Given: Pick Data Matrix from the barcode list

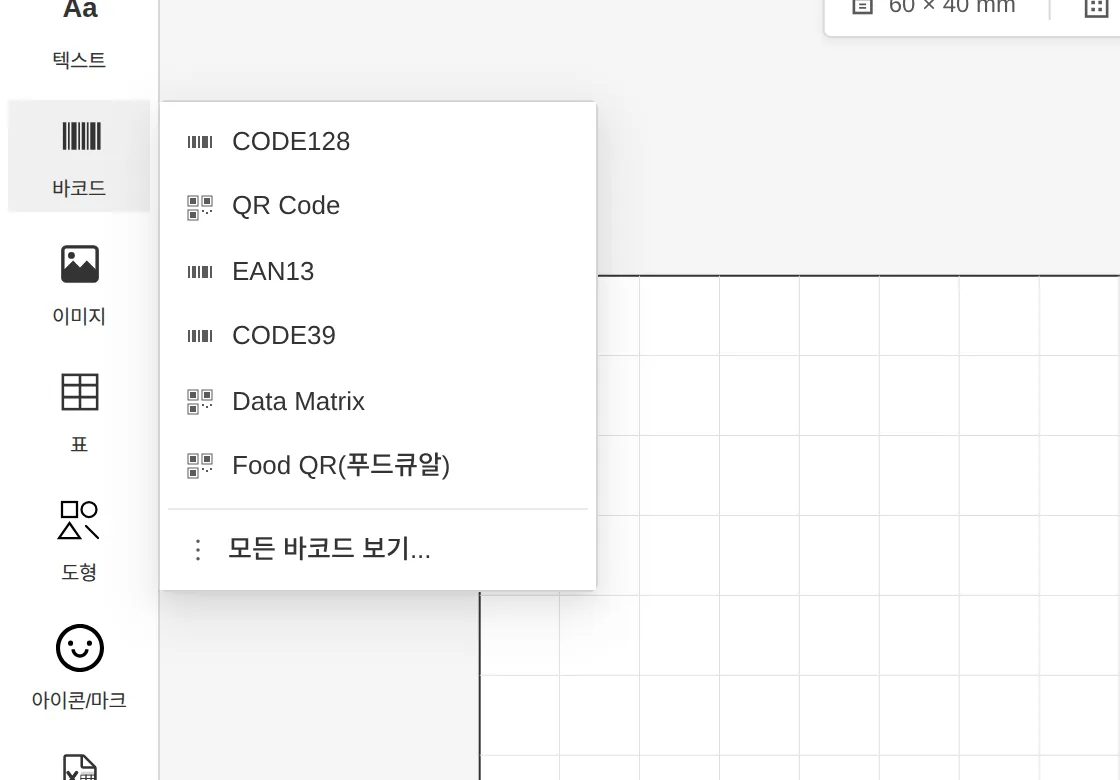Looking at the screenshot, I should pos(378,401).
